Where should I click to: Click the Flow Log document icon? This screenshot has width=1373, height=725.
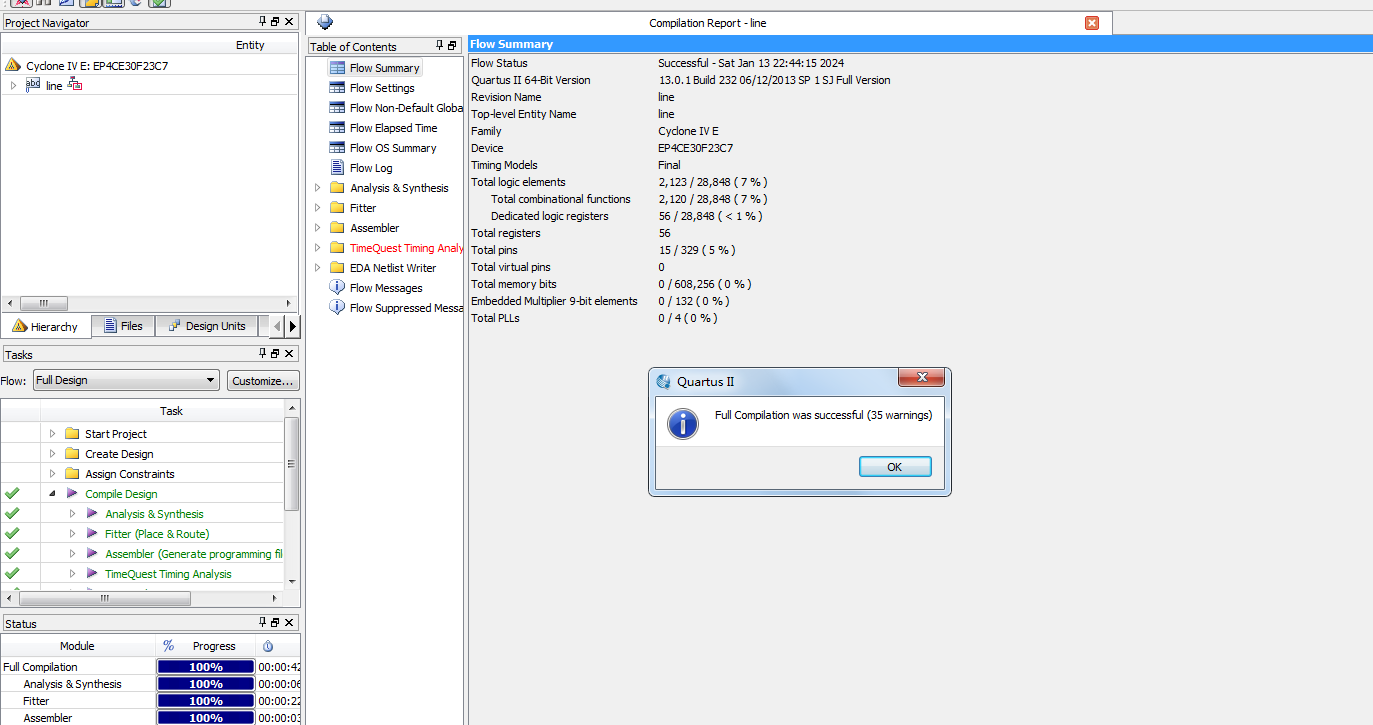(337, 168)
